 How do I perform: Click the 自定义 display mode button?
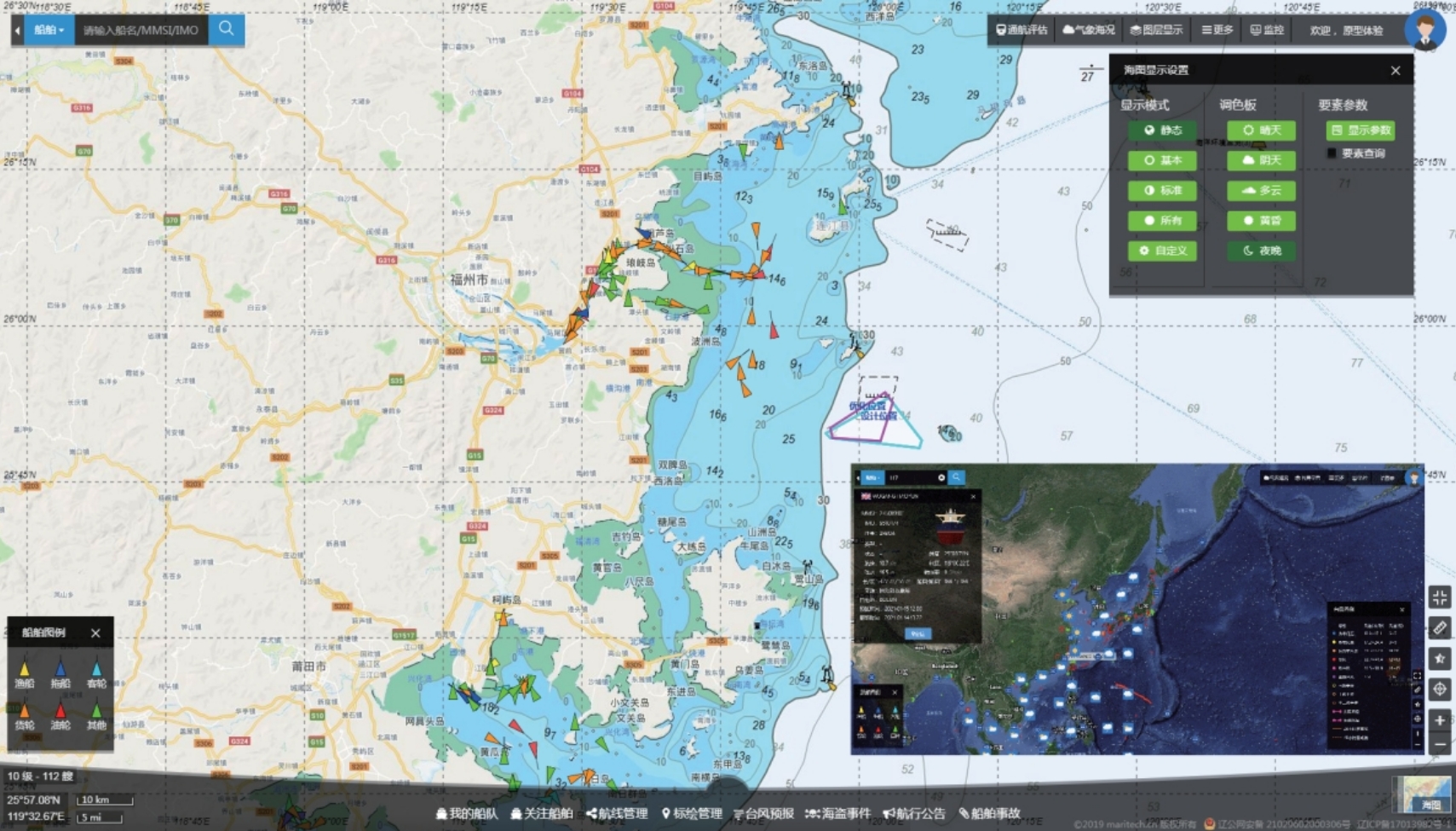[x=1162, y=251]
